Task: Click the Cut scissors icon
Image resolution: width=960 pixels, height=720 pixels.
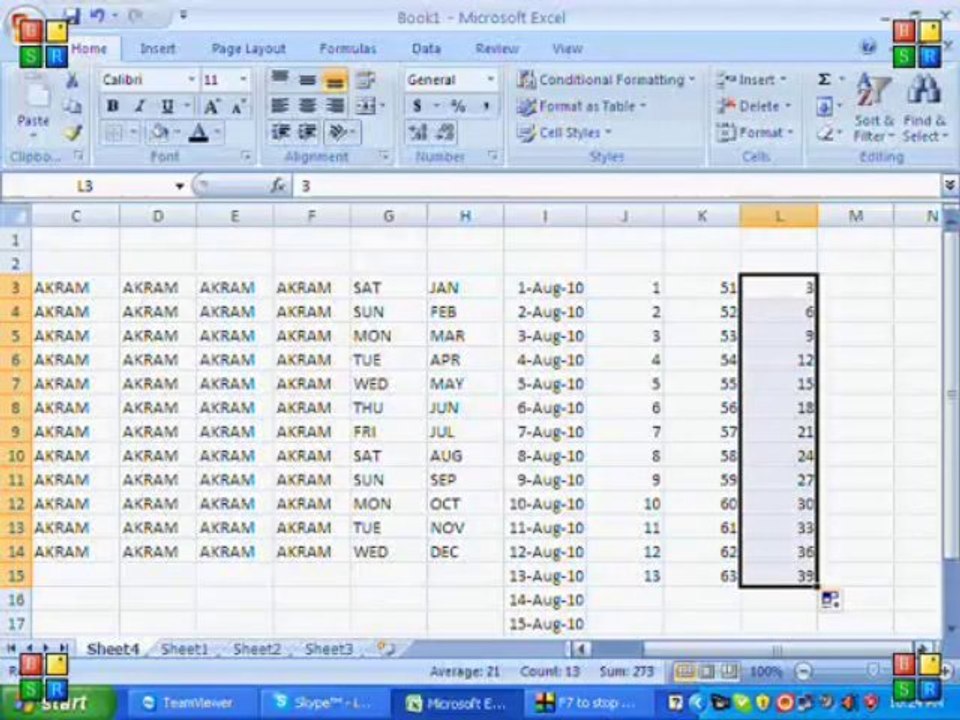Action: (x=72, y=80)
